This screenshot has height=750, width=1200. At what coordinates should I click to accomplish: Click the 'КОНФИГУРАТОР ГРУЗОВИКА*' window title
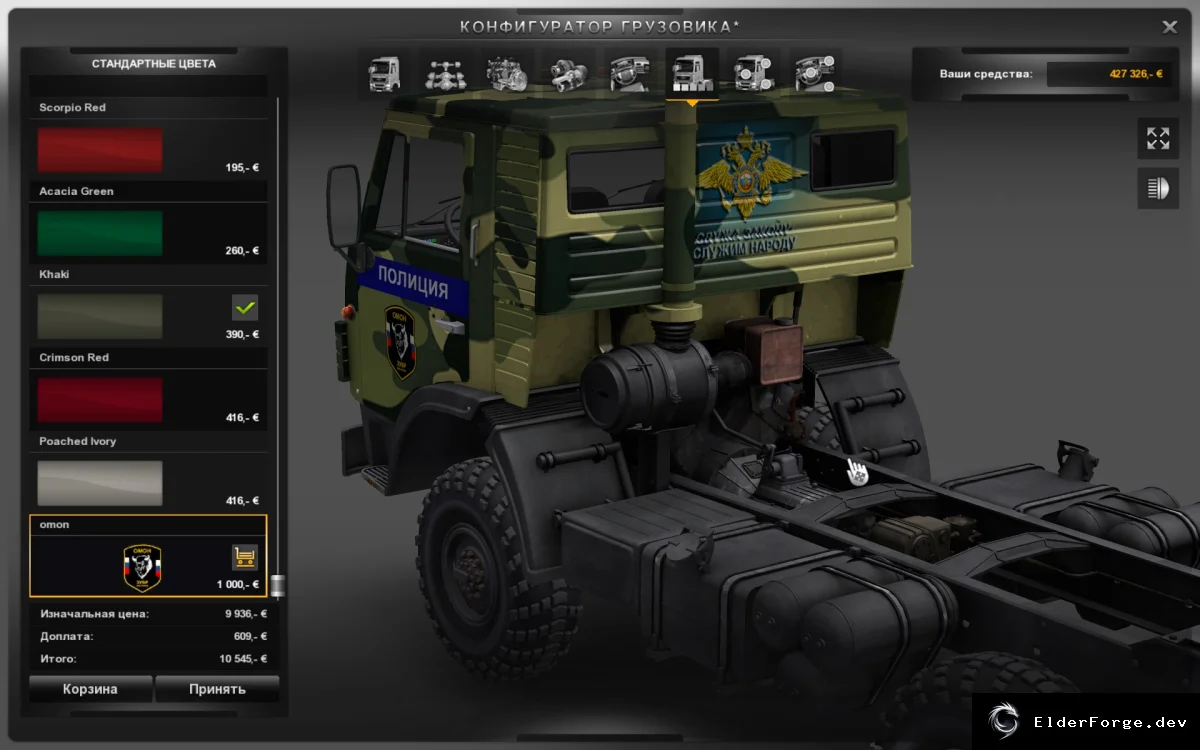(600, 27)
